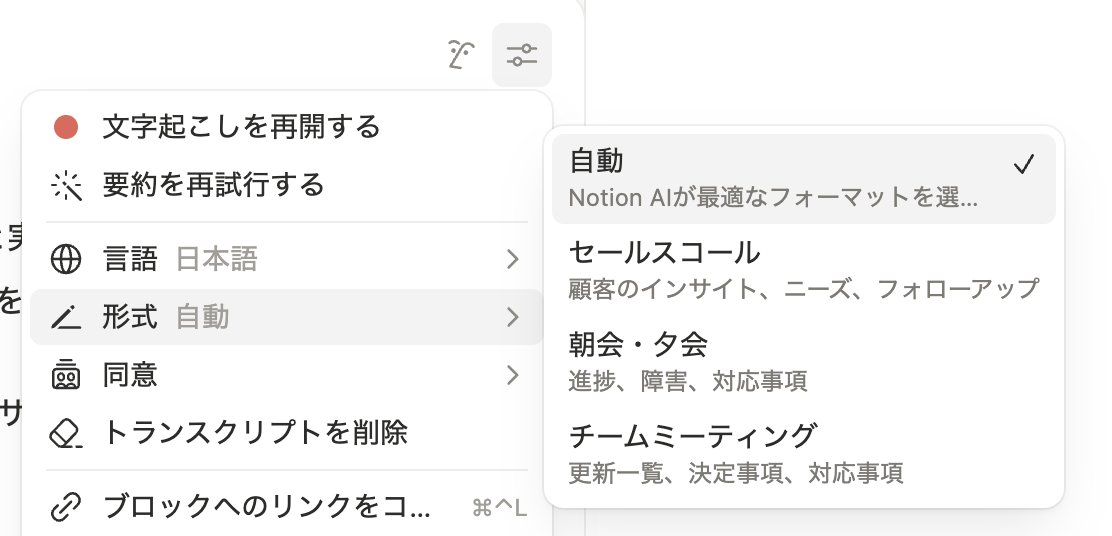The height and width of the screenshot is (536, 1112).
Task: Select the セールスコール format option
Action: (804, 270)
